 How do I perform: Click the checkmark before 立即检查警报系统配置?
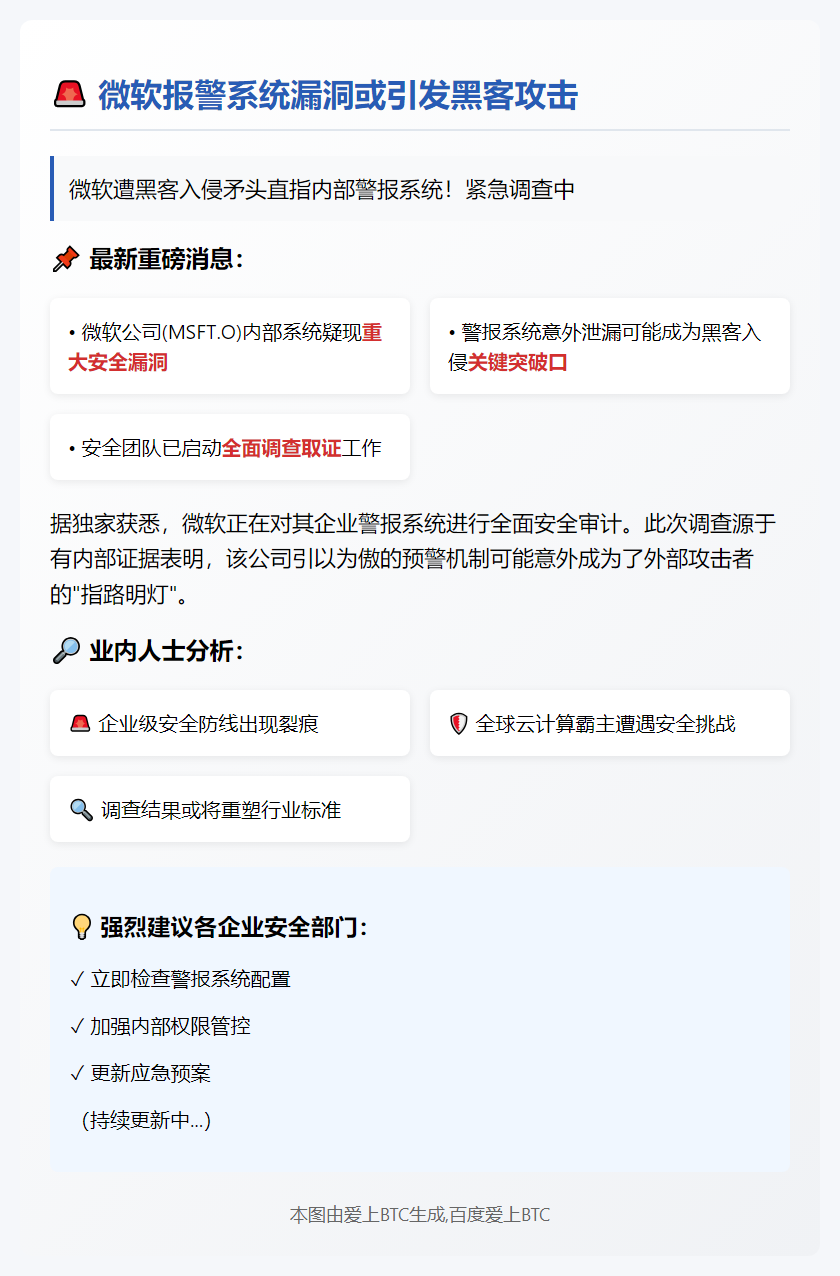click(x=77, y=979)
